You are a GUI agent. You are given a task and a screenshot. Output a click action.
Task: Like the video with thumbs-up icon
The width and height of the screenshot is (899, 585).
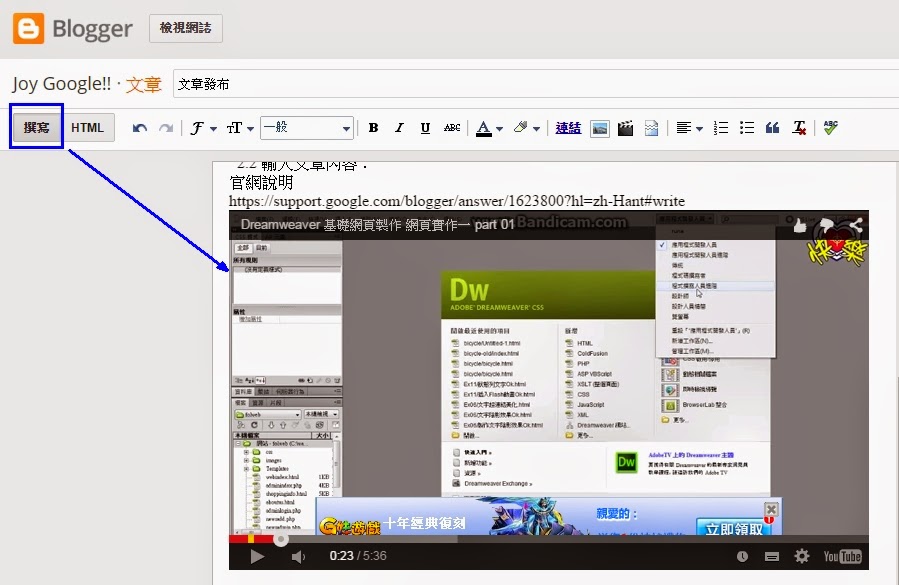coord(800,225)
